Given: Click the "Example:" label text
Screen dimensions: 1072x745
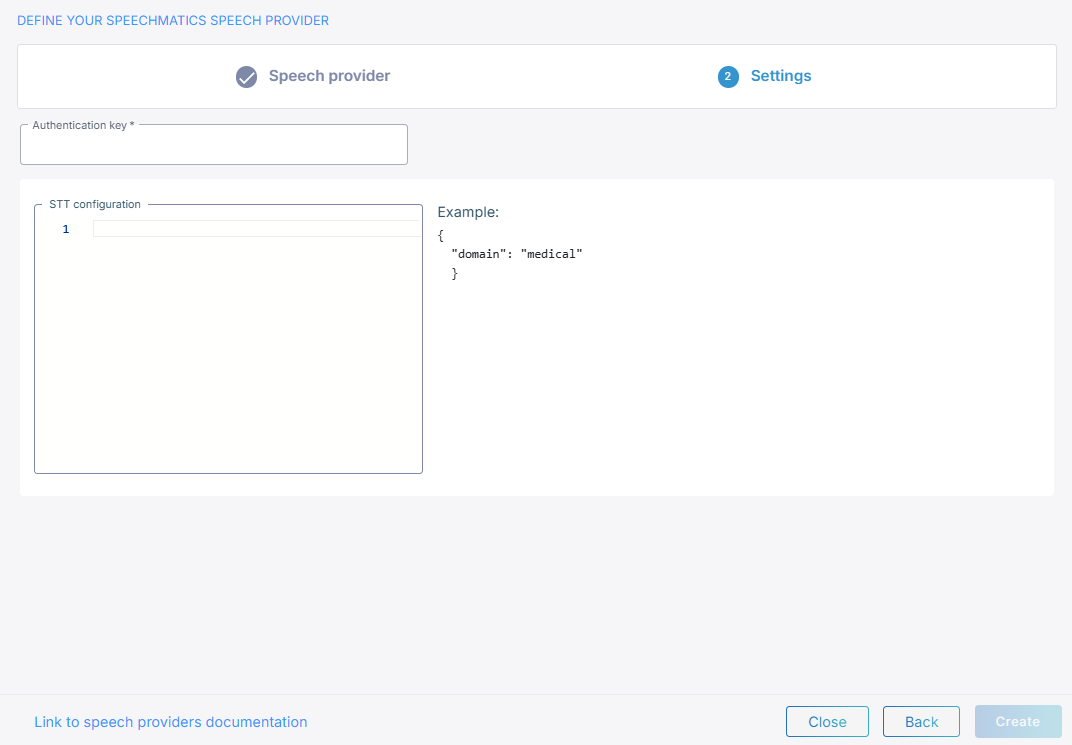Looking at the screenshot, I should [x=468, y=213].
